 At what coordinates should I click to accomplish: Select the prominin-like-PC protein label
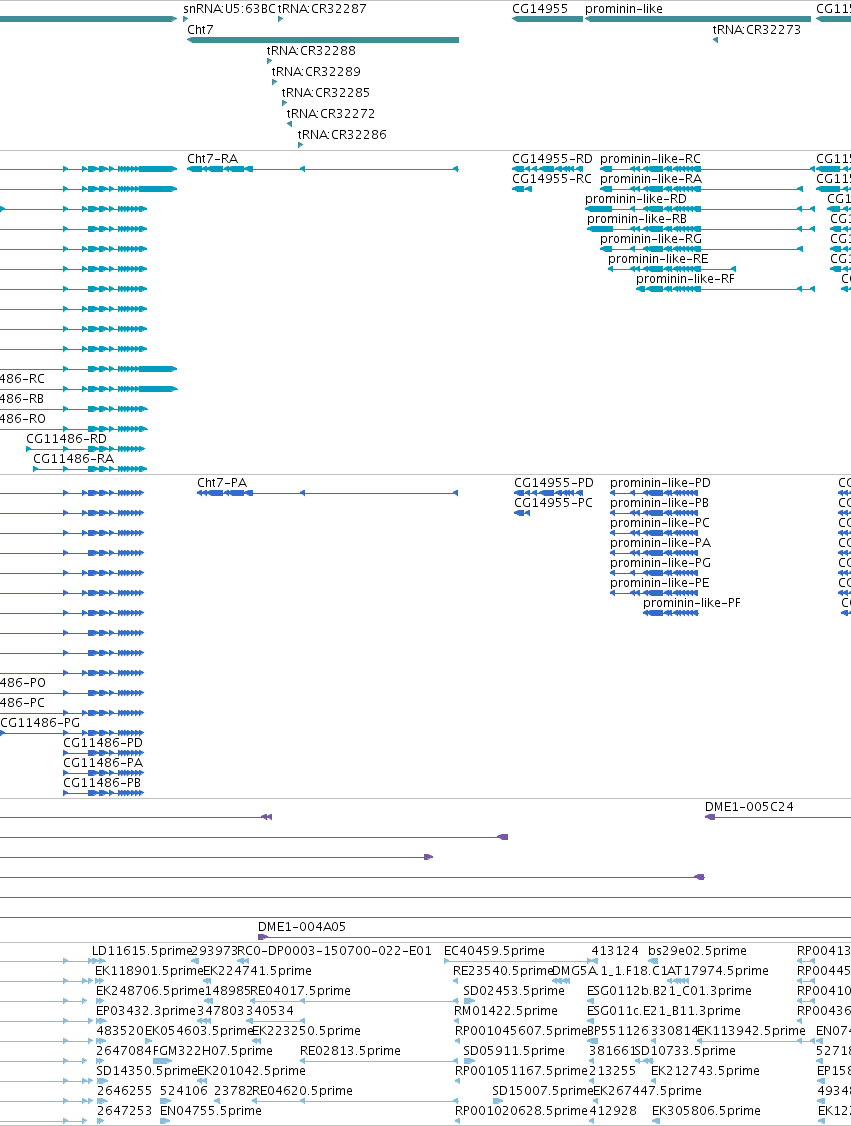[660, 523]
